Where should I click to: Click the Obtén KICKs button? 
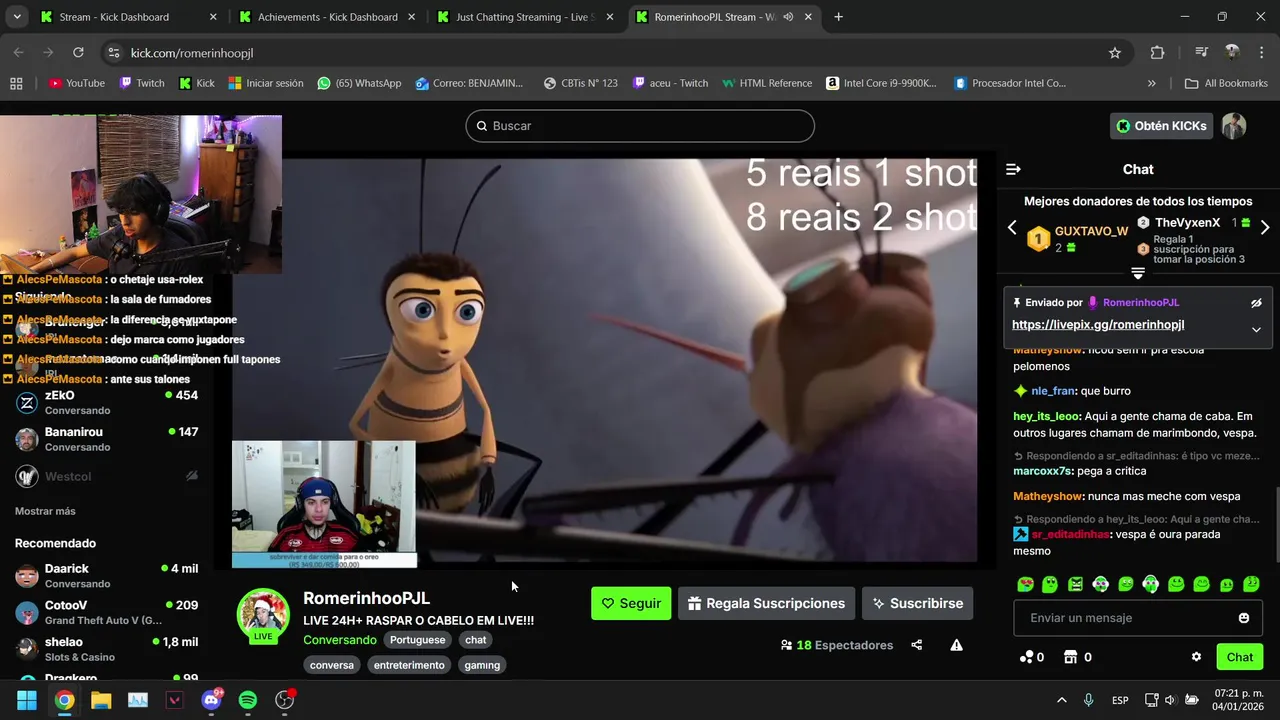pyautogui.click(x=1162, y=126)
